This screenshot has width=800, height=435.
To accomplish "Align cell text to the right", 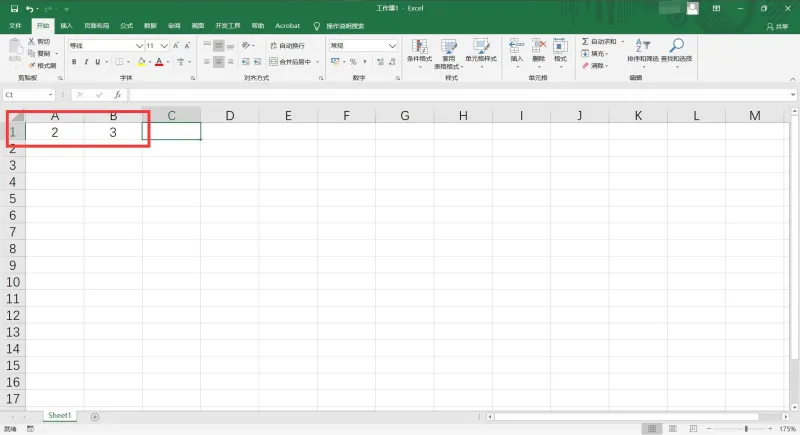I will coord(230,62).
